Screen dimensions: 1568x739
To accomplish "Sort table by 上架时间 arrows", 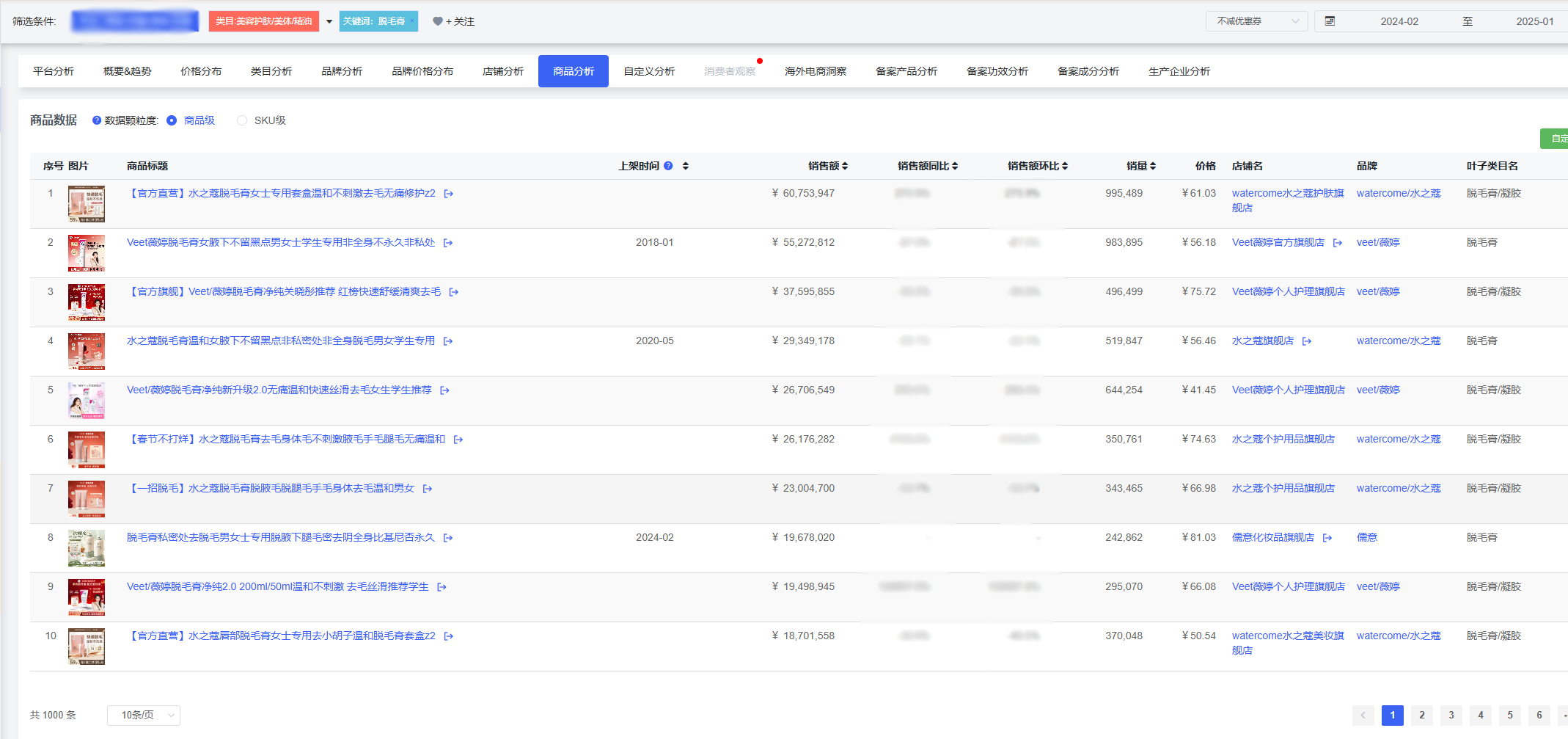I will tap(686, 166).
